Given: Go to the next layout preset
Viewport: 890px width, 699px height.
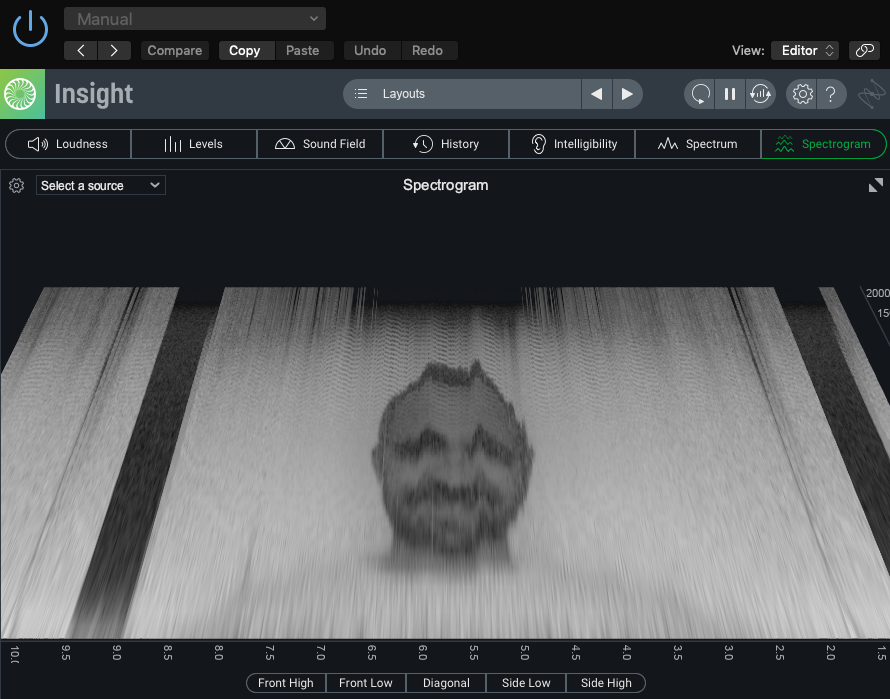Looking at the screenshot, I should (x=627, y=94).
